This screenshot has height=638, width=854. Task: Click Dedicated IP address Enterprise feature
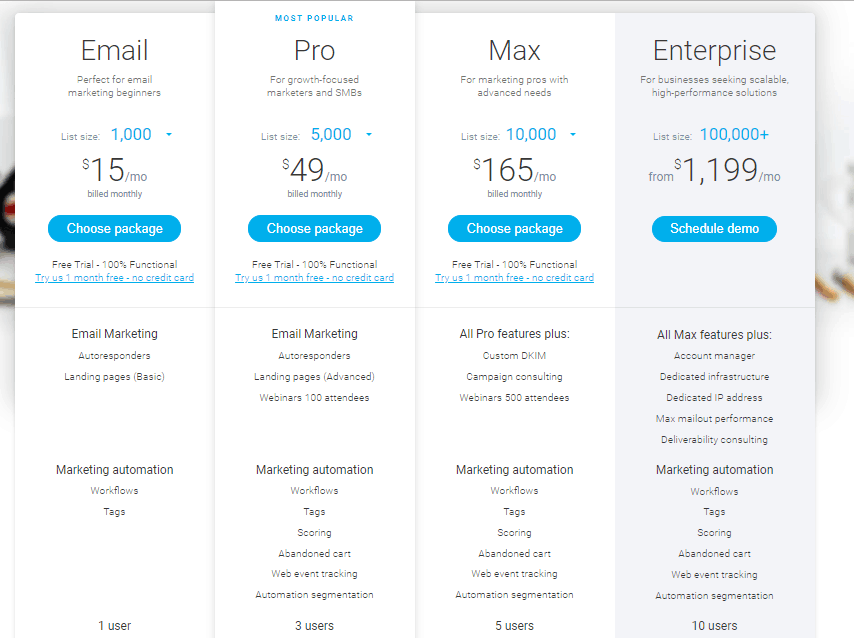714,398
